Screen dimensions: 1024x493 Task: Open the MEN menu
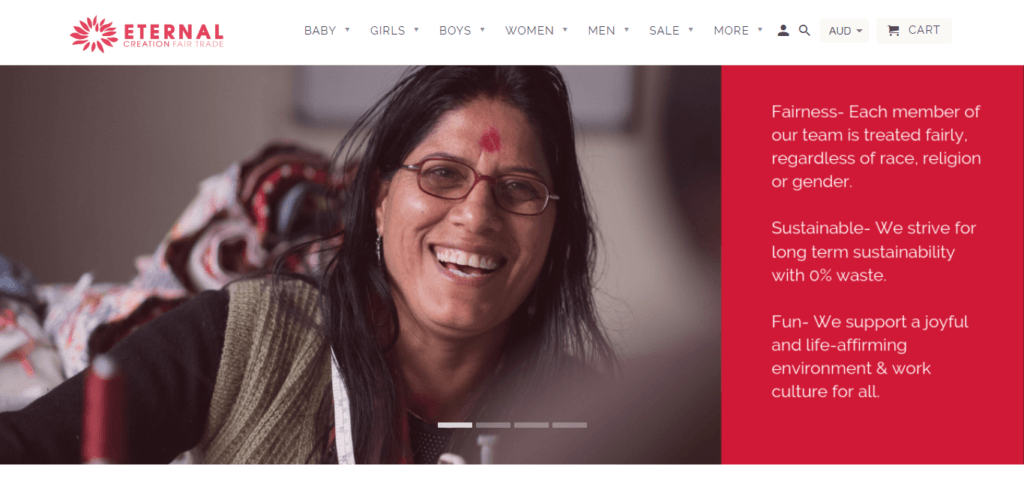(609, 30)
